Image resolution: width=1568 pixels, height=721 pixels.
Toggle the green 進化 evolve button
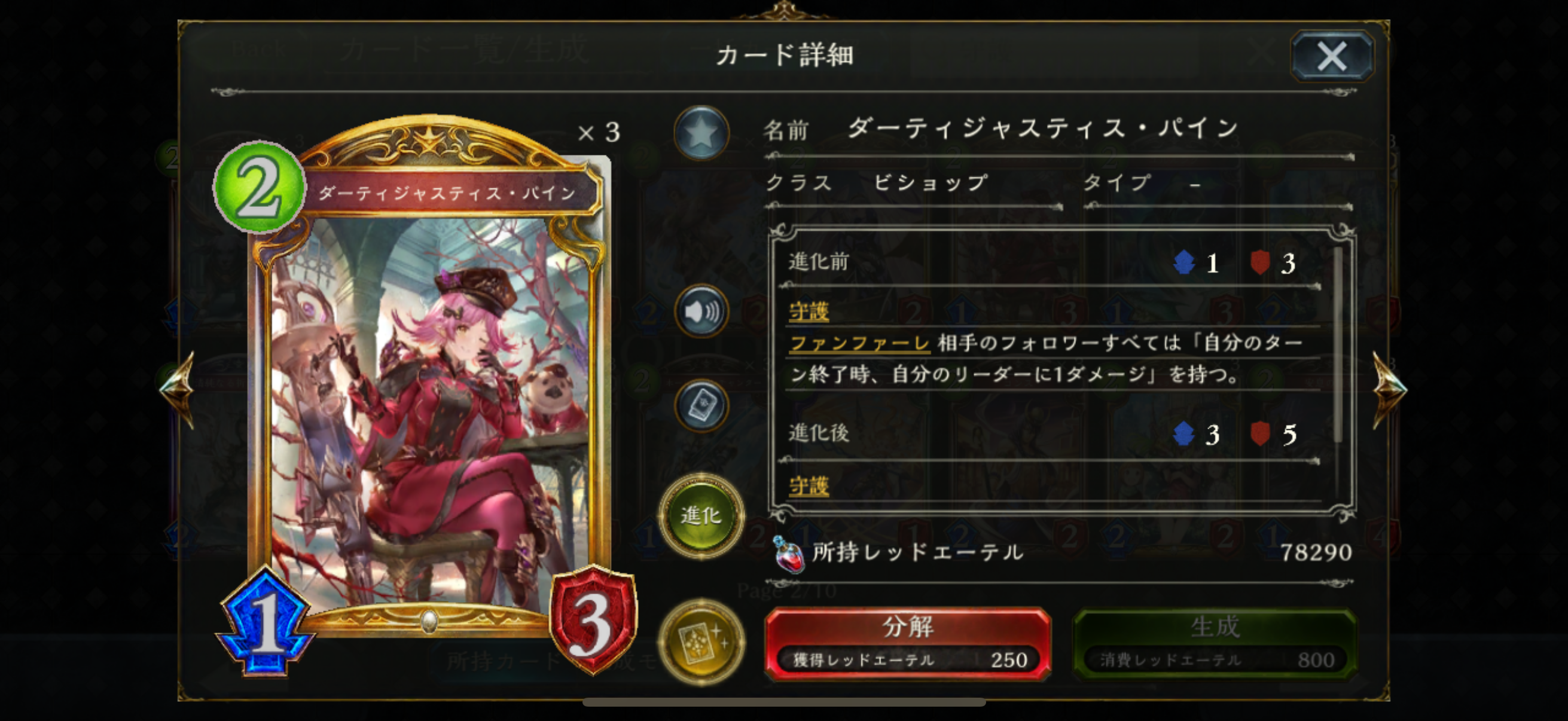[x=701, y=516]
